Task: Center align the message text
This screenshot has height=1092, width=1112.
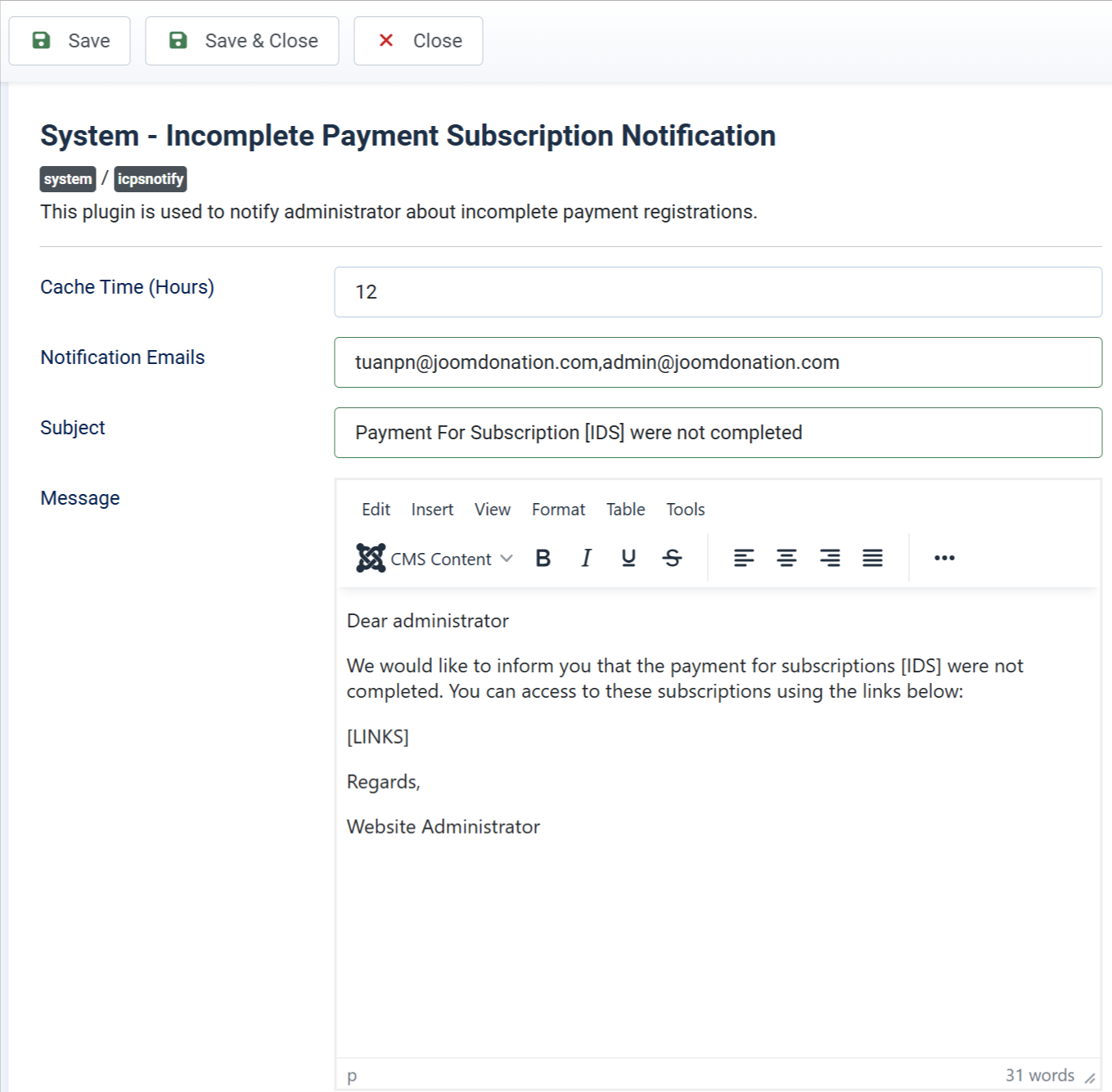Action: [786, 558]
